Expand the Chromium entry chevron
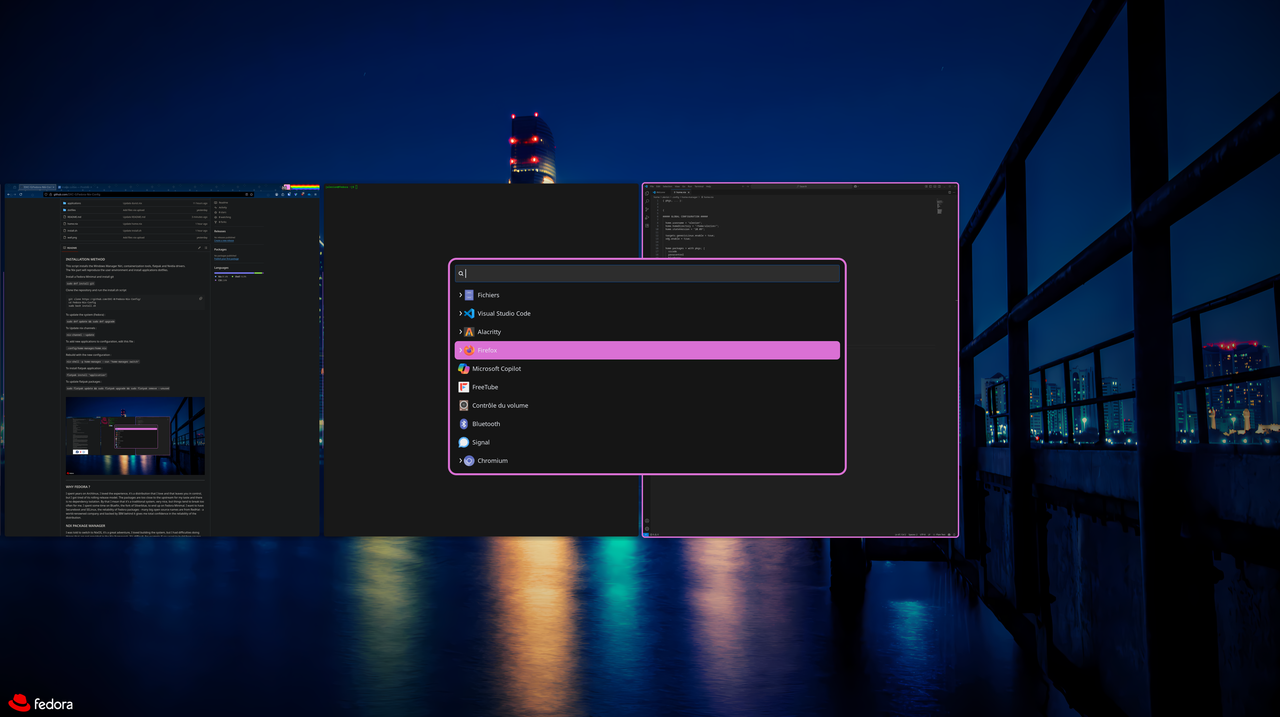This screenshot has width=1280, height=717. [461, 460]
